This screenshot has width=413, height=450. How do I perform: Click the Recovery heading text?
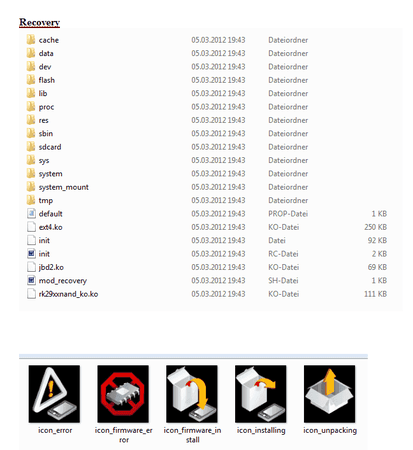coord(39,22)
